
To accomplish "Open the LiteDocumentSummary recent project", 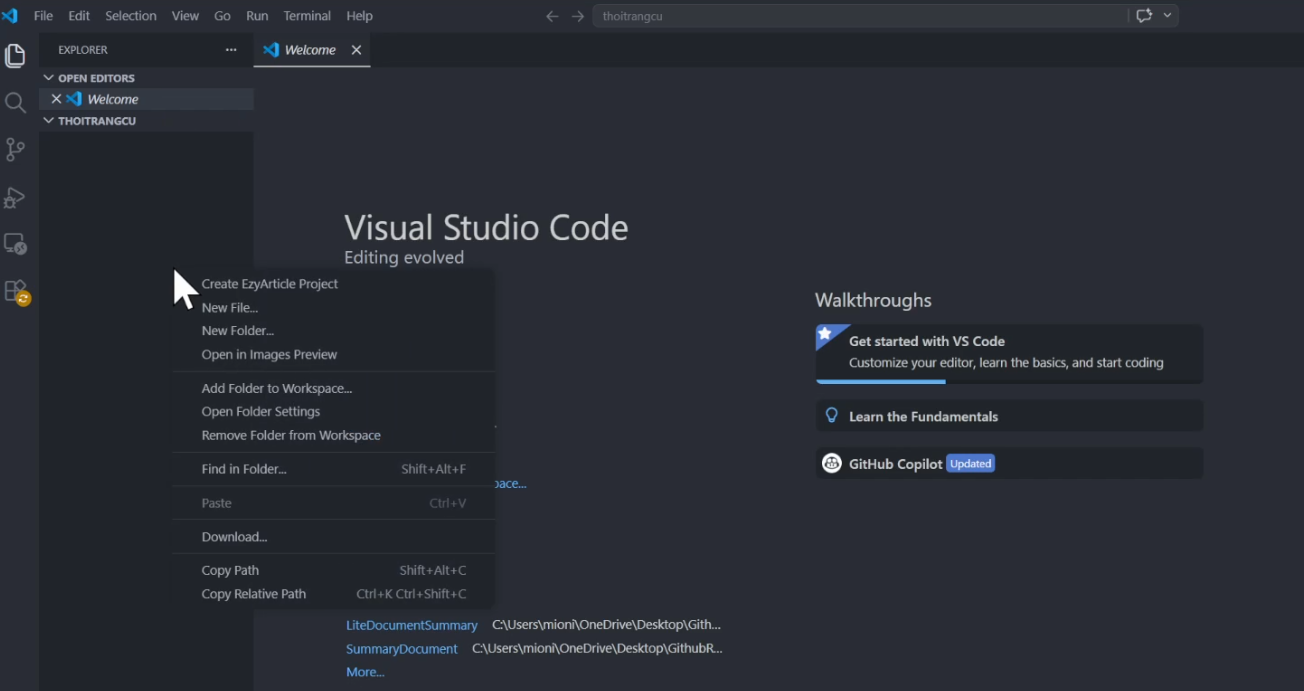I will tap(412, 625).
